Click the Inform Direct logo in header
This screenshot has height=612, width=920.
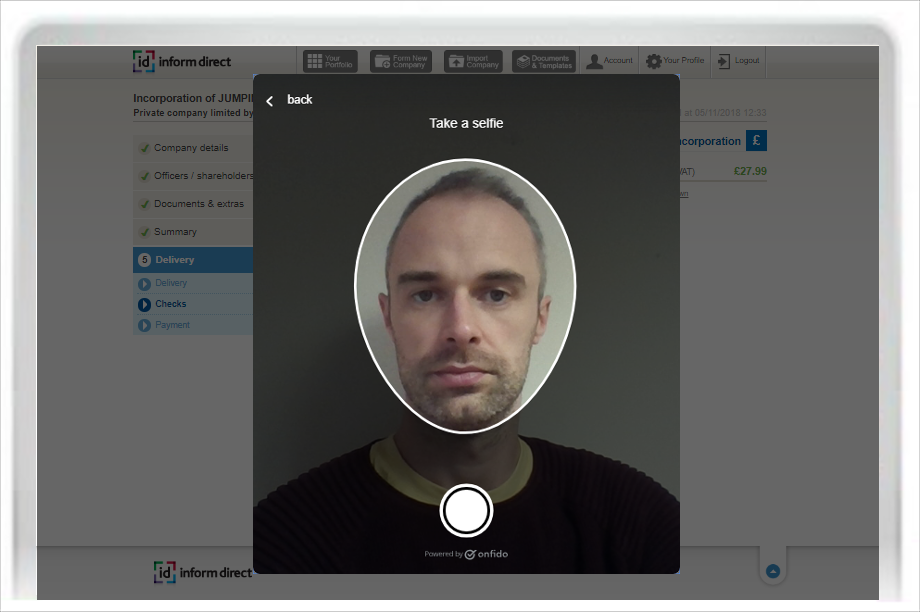pyautogui.click(x=182, y=61)
